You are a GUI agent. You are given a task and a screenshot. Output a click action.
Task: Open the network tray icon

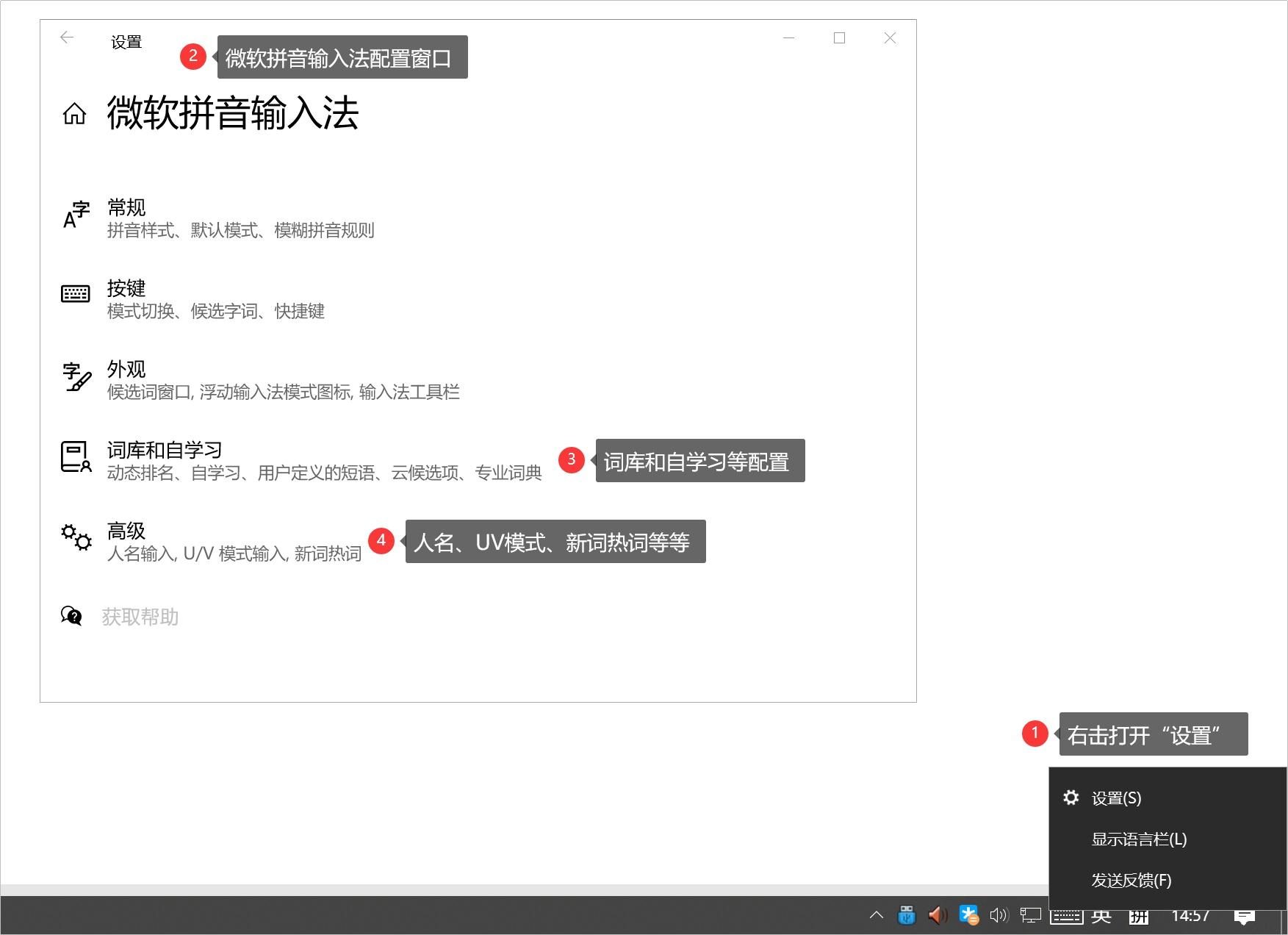coord(1031,915)
